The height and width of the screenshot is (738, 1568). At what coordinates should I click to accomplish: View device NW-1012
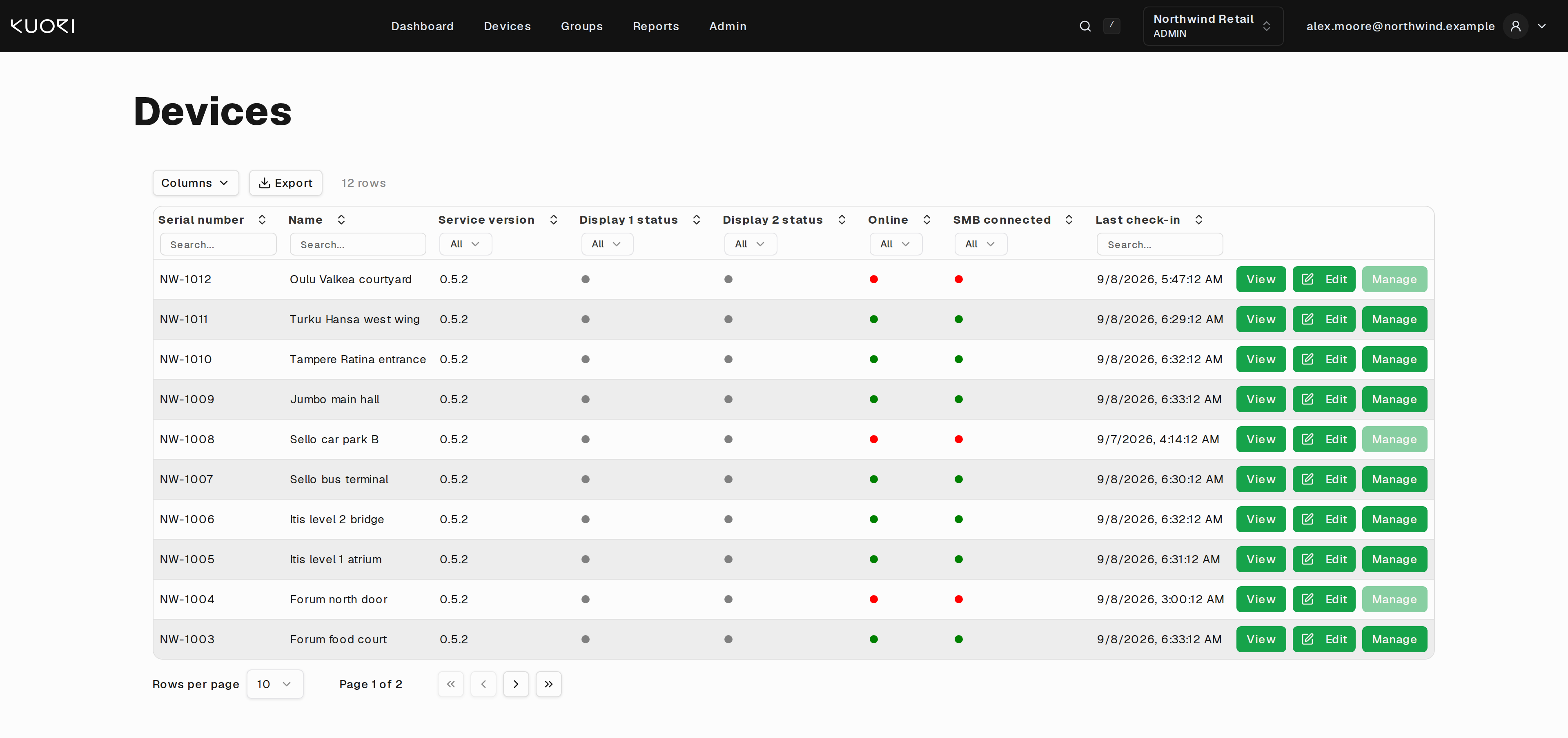click(x=1261, y=279)
